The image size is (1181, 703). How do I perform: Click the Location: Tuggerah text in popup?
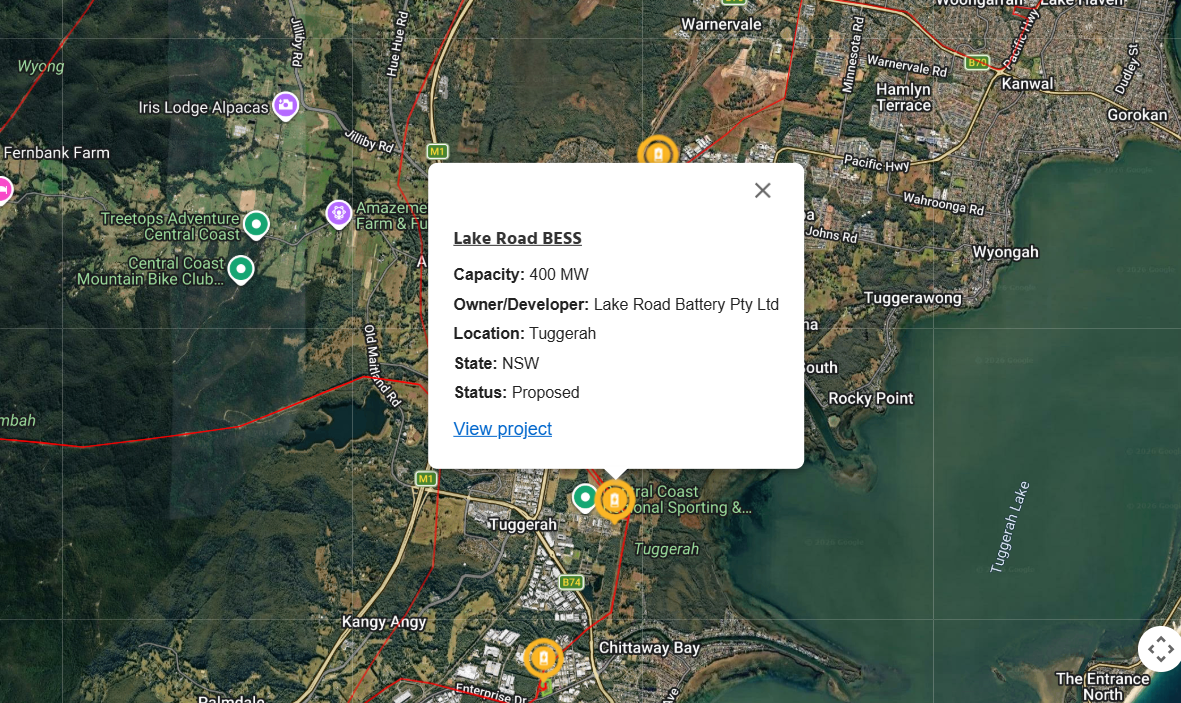(524, 334)
